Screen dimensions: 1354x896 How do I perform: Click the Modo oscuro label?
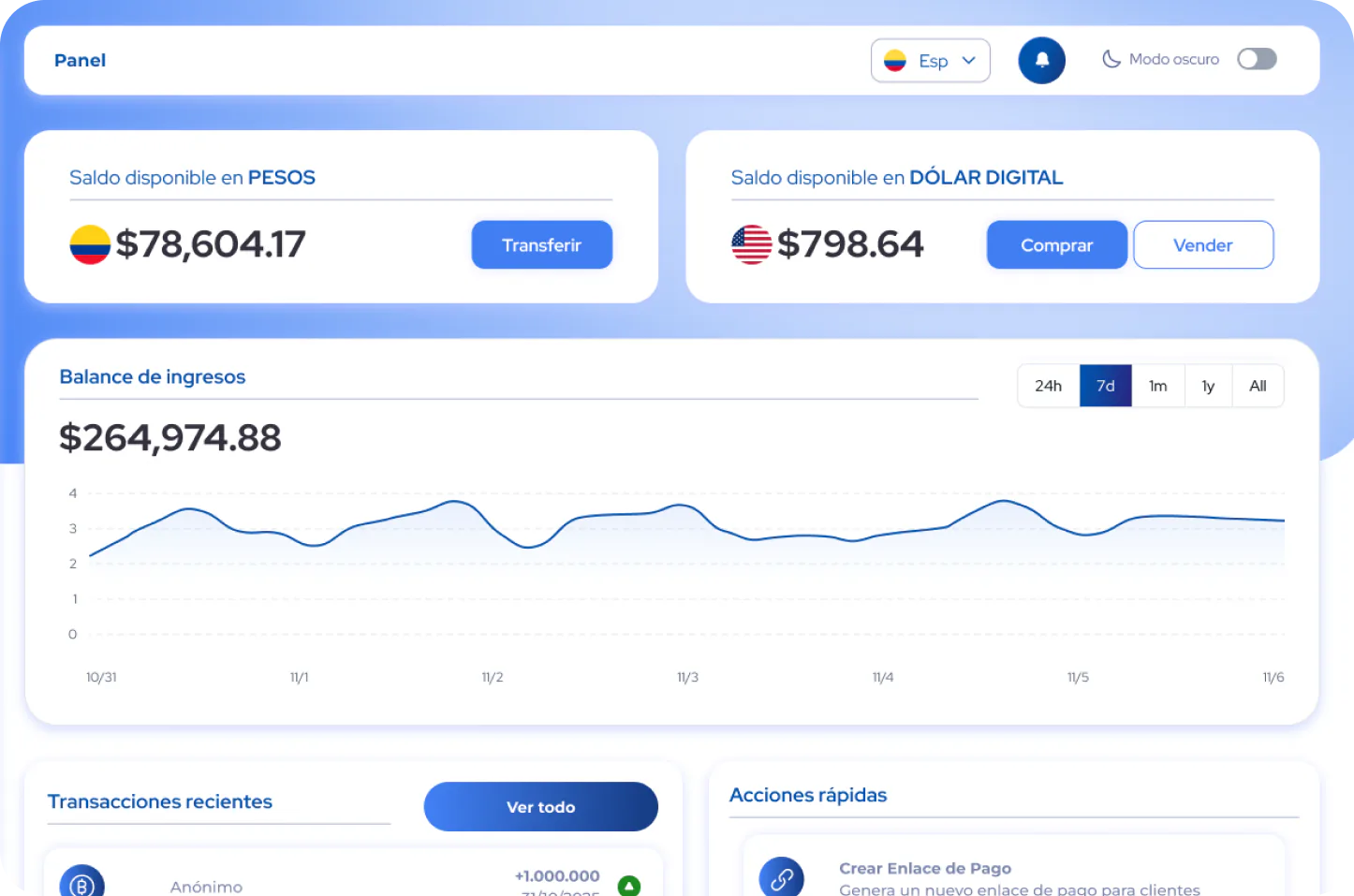(1174, 59)
